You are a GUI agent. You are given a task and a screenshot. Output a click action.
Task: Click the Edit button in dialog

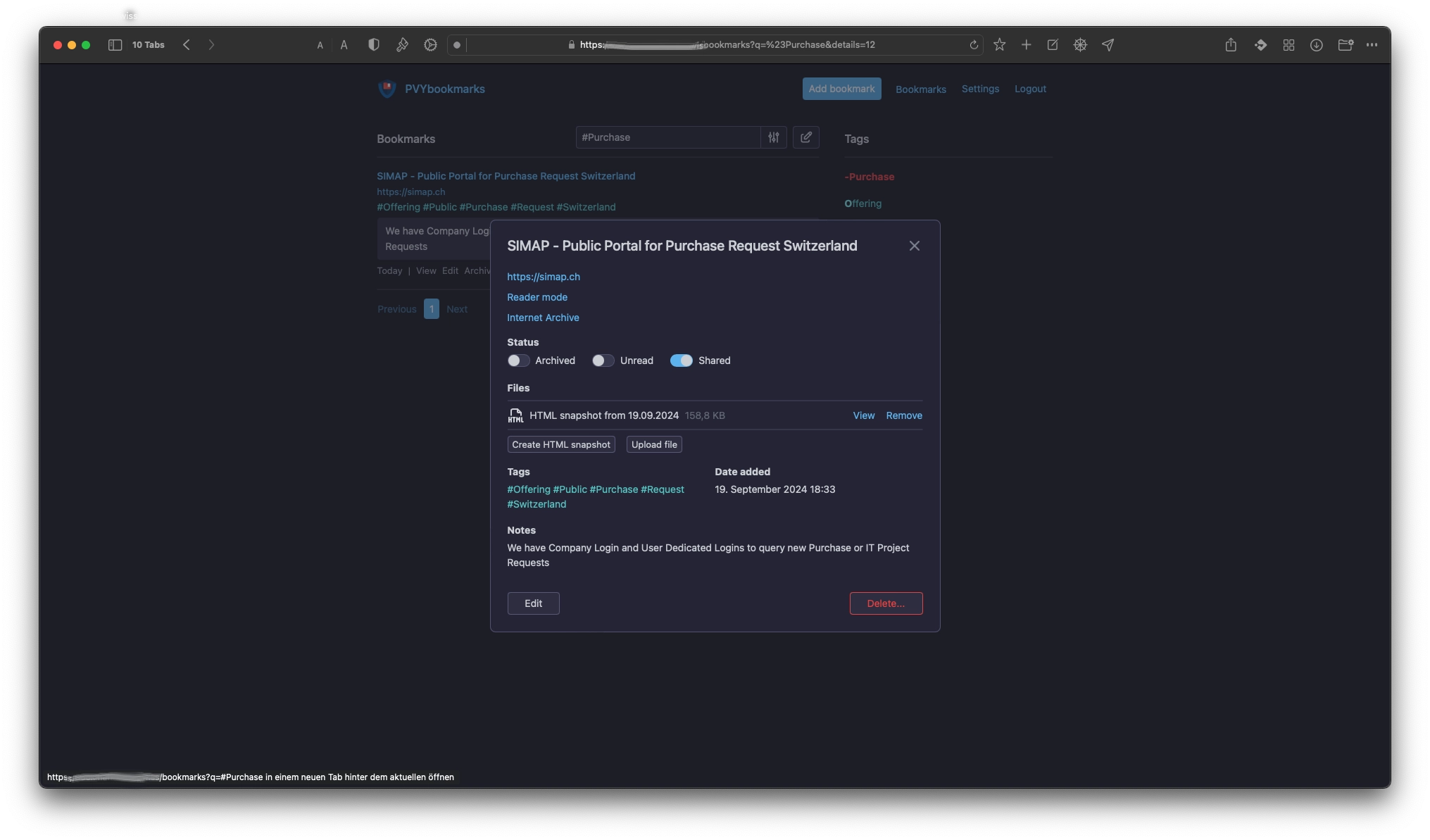(x=533, y=603)
